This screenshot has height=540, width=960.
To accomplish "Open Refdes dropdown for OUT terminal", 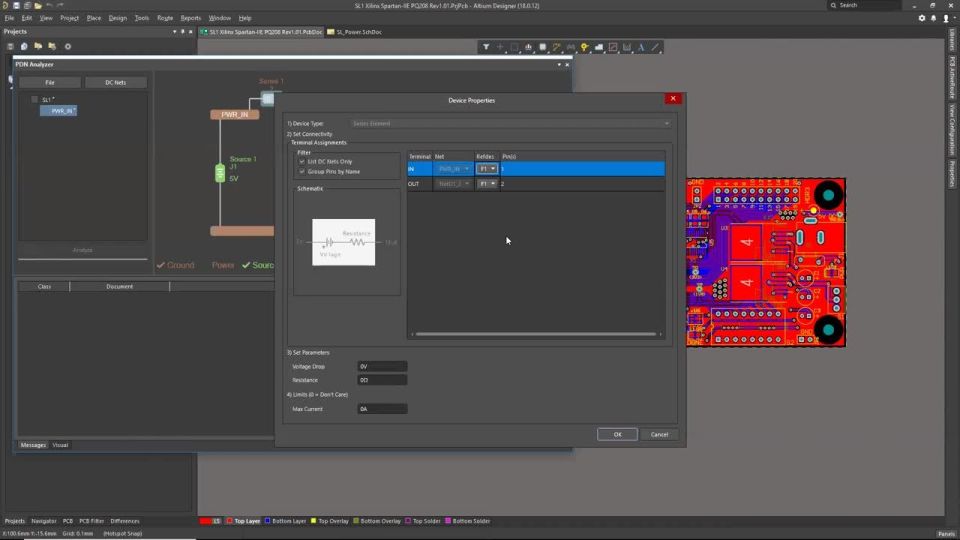I will tap(487, 184).
